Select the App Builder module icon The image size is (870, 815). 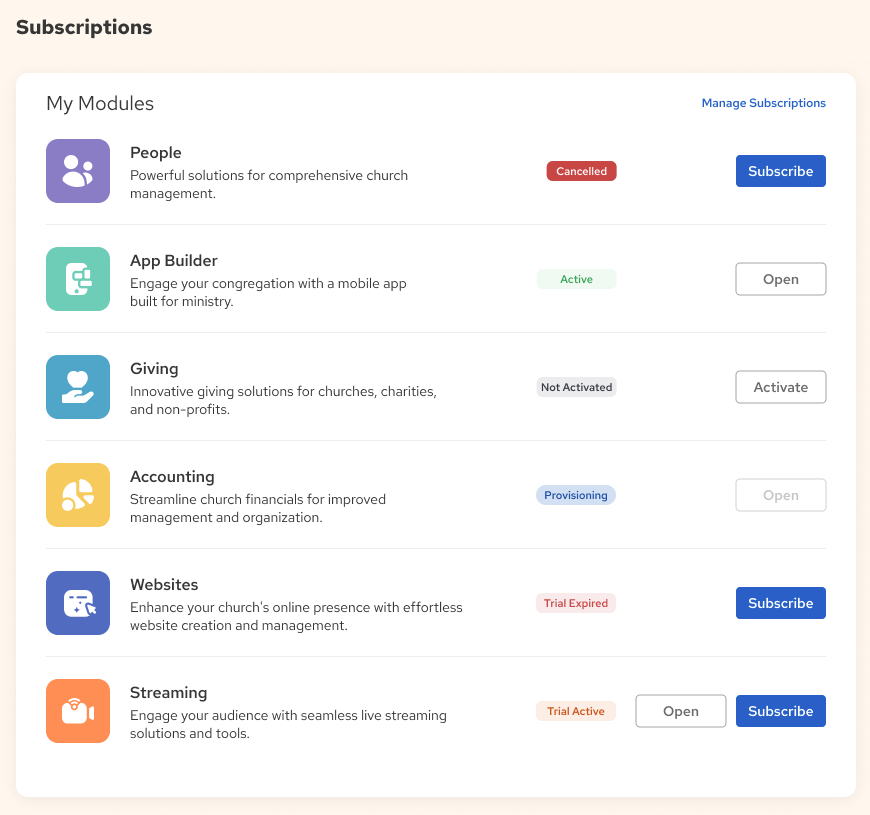(x=77, y=279)
